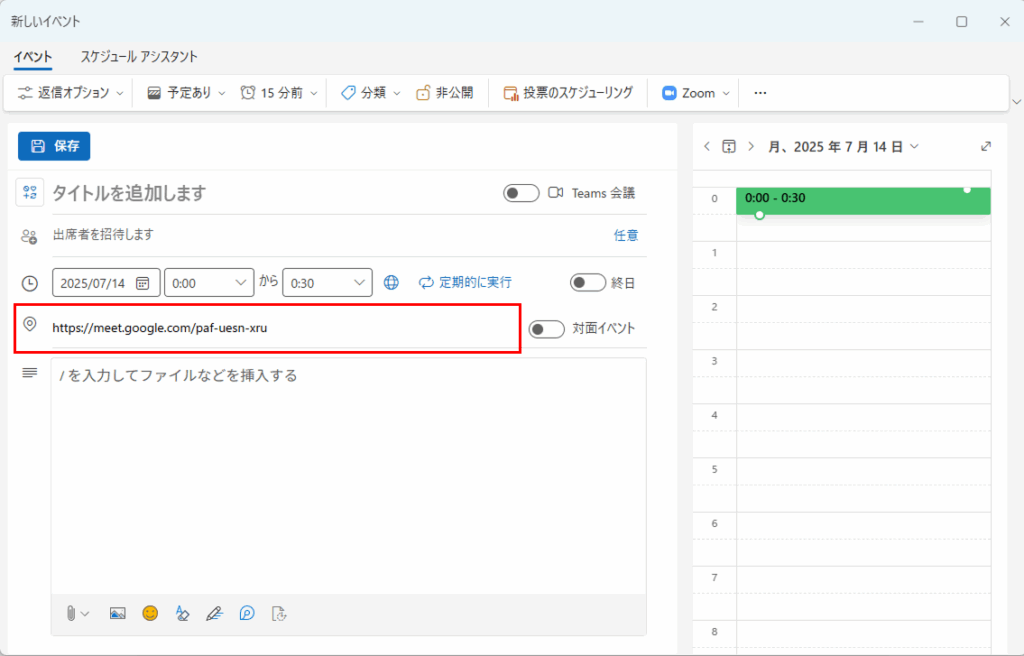Click the time zone globe icon
Image resolution: width=1024 pixels, height=656 pixels.
pyautogui.click(x=391, y=283)
